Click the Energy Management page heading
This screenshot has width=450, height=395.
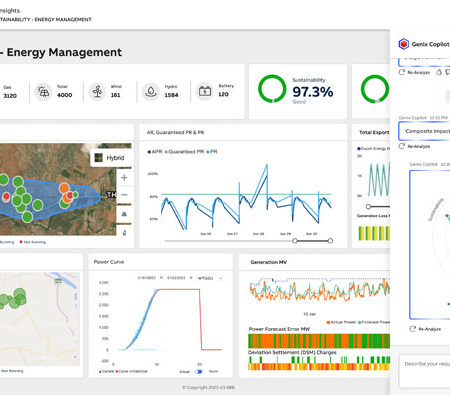click(64, 52)
